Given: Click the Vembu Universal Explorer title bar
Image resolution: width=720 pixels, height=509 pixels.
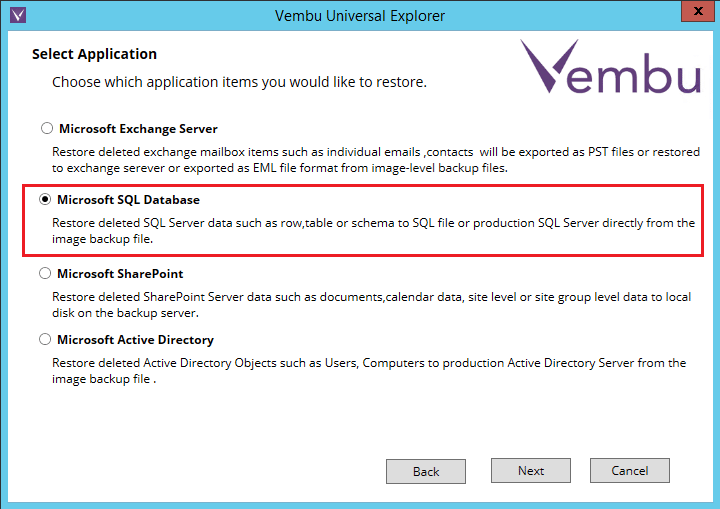Looking at the screenshot, I should tap(360, 15).
